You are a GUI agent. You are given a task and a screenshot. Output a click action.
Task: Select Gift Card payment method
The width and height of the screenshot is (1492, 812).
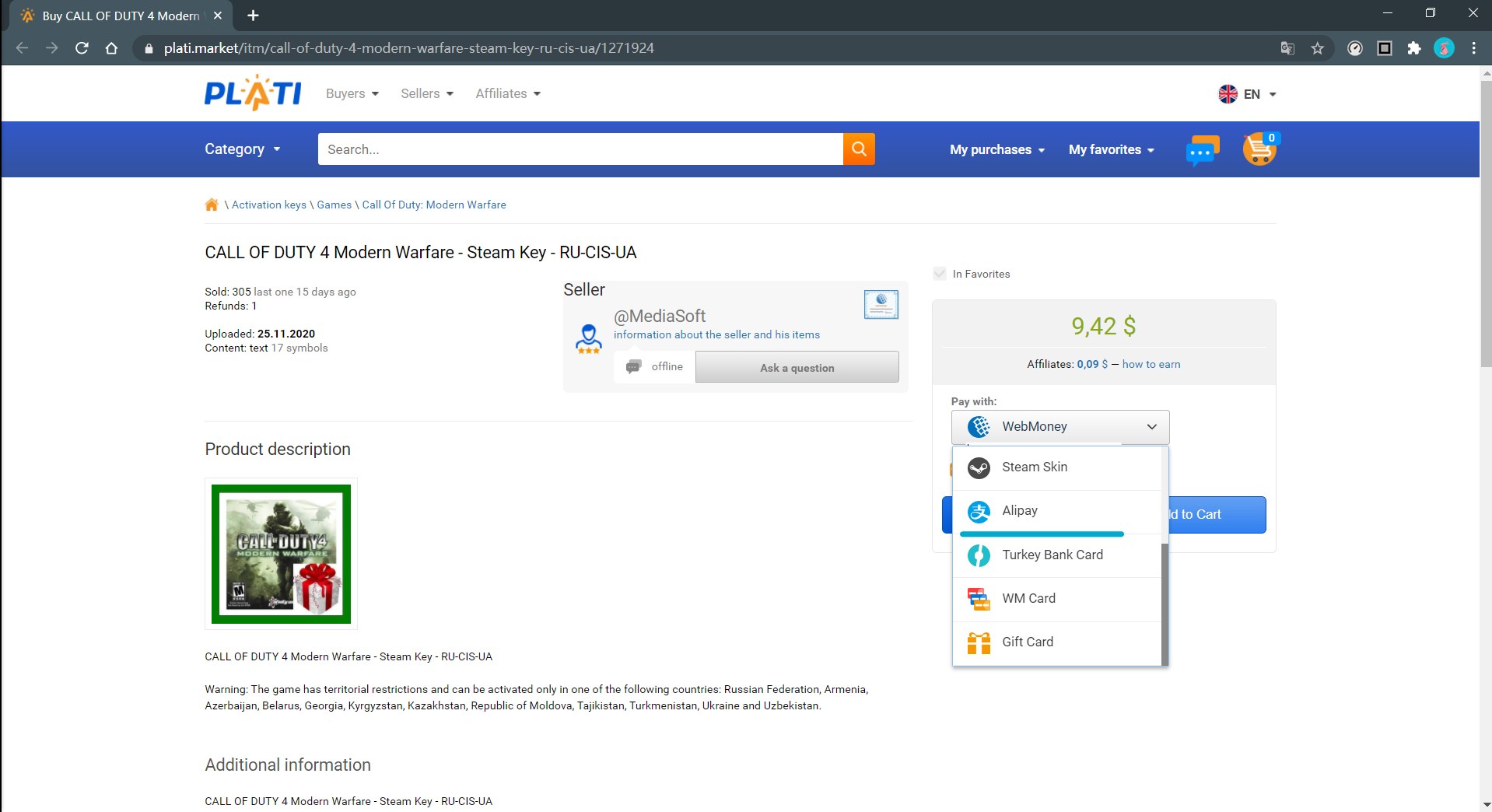[x=1057, y=642]
